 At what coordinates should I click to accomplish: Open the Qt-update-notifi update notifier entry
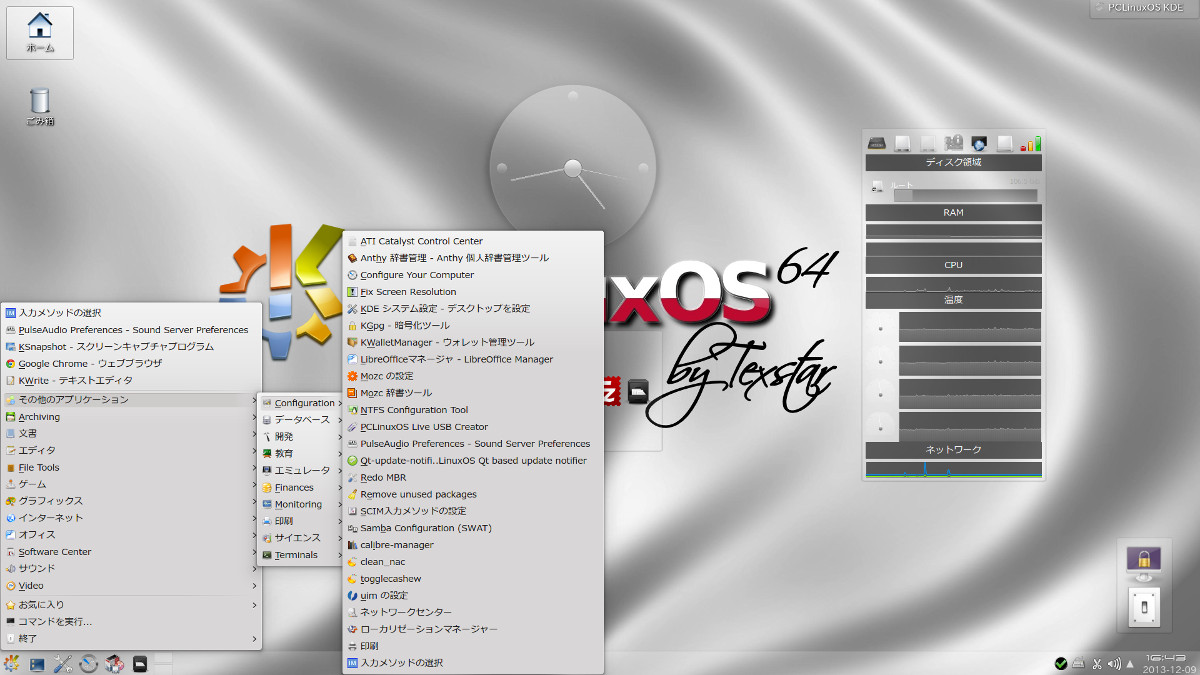pyautogui.click(x=473, y=461)
